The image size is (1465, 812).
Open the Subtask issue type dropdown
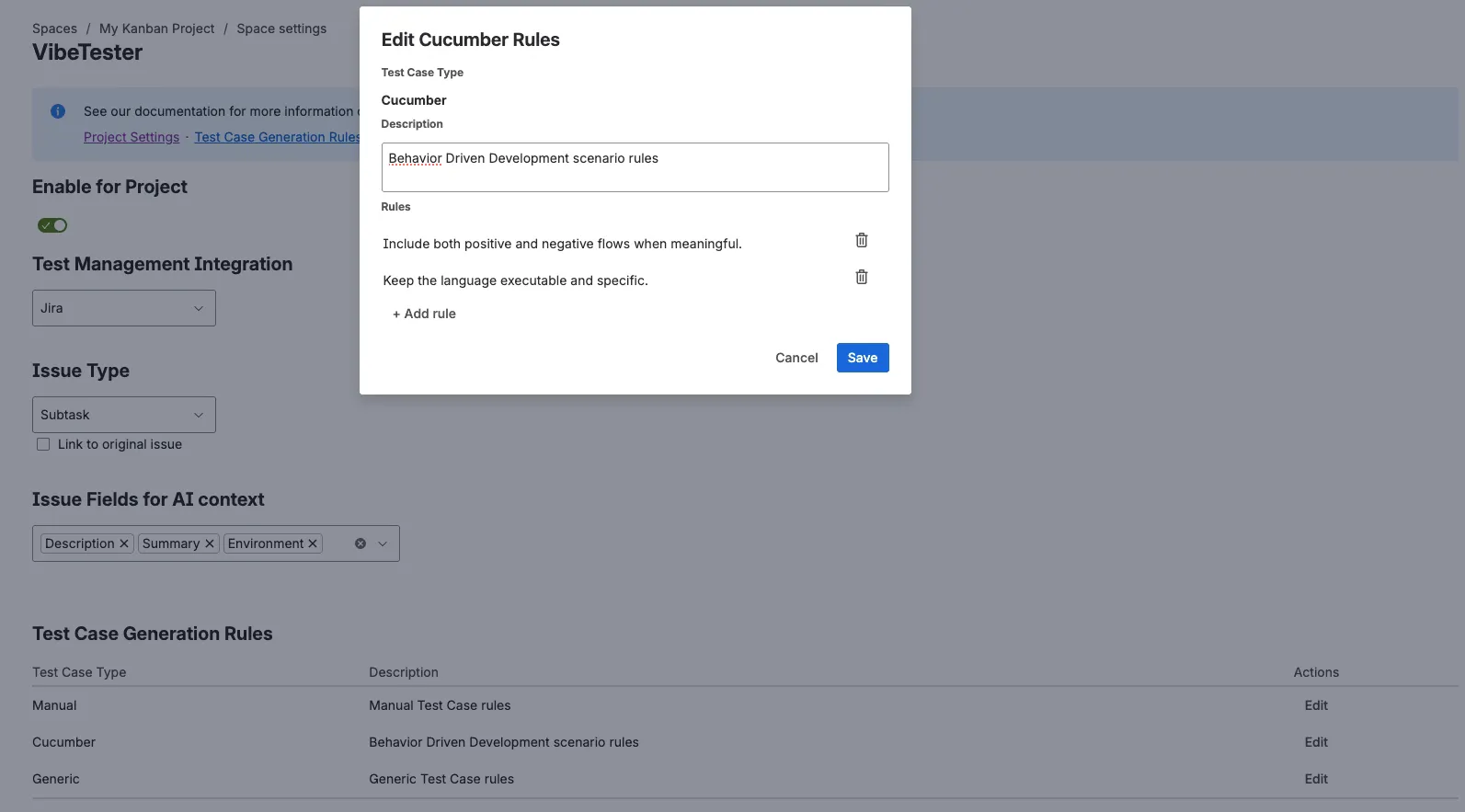[x=124, y=415]
